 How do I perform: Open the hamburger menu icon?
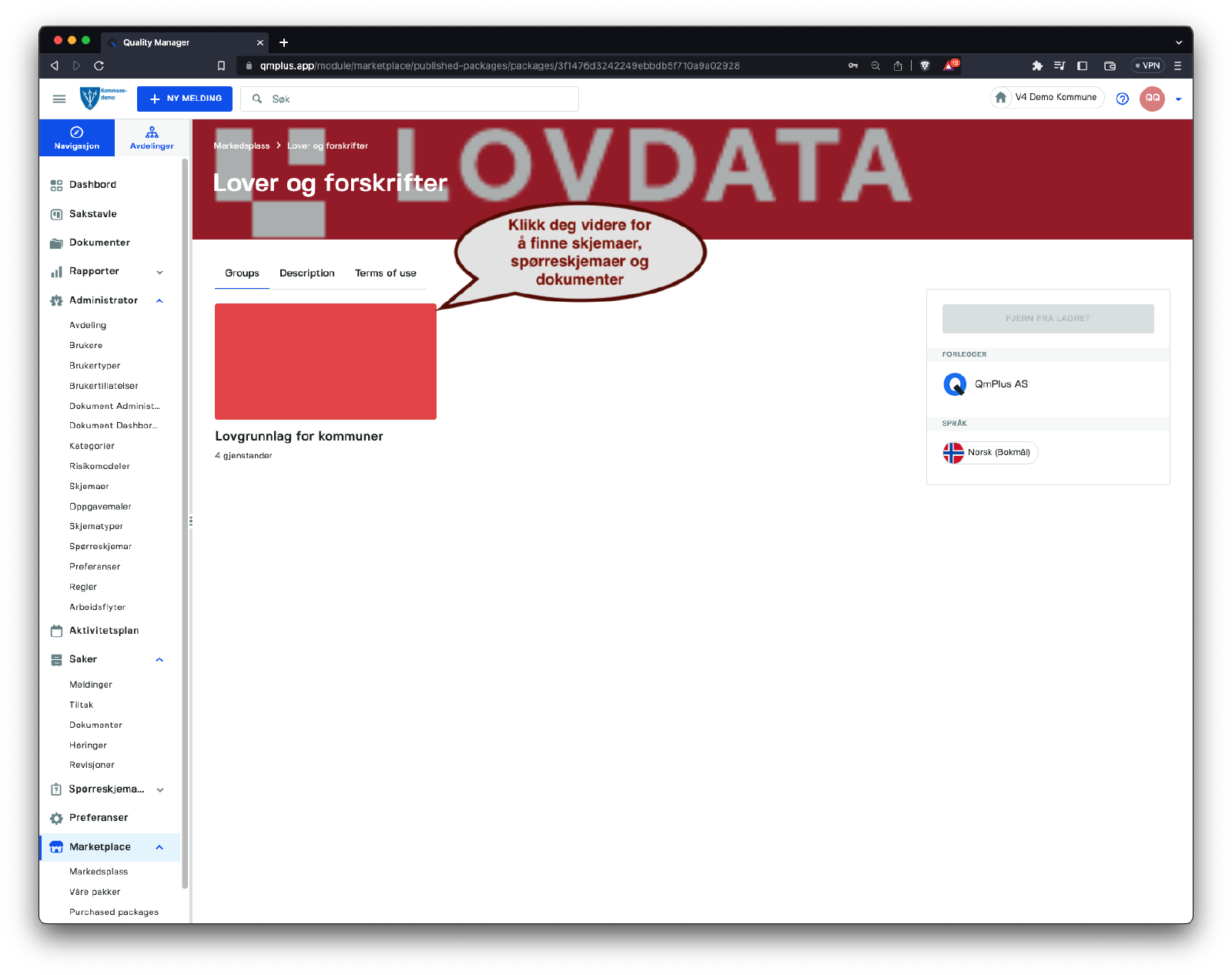click(x=59, y=99)
